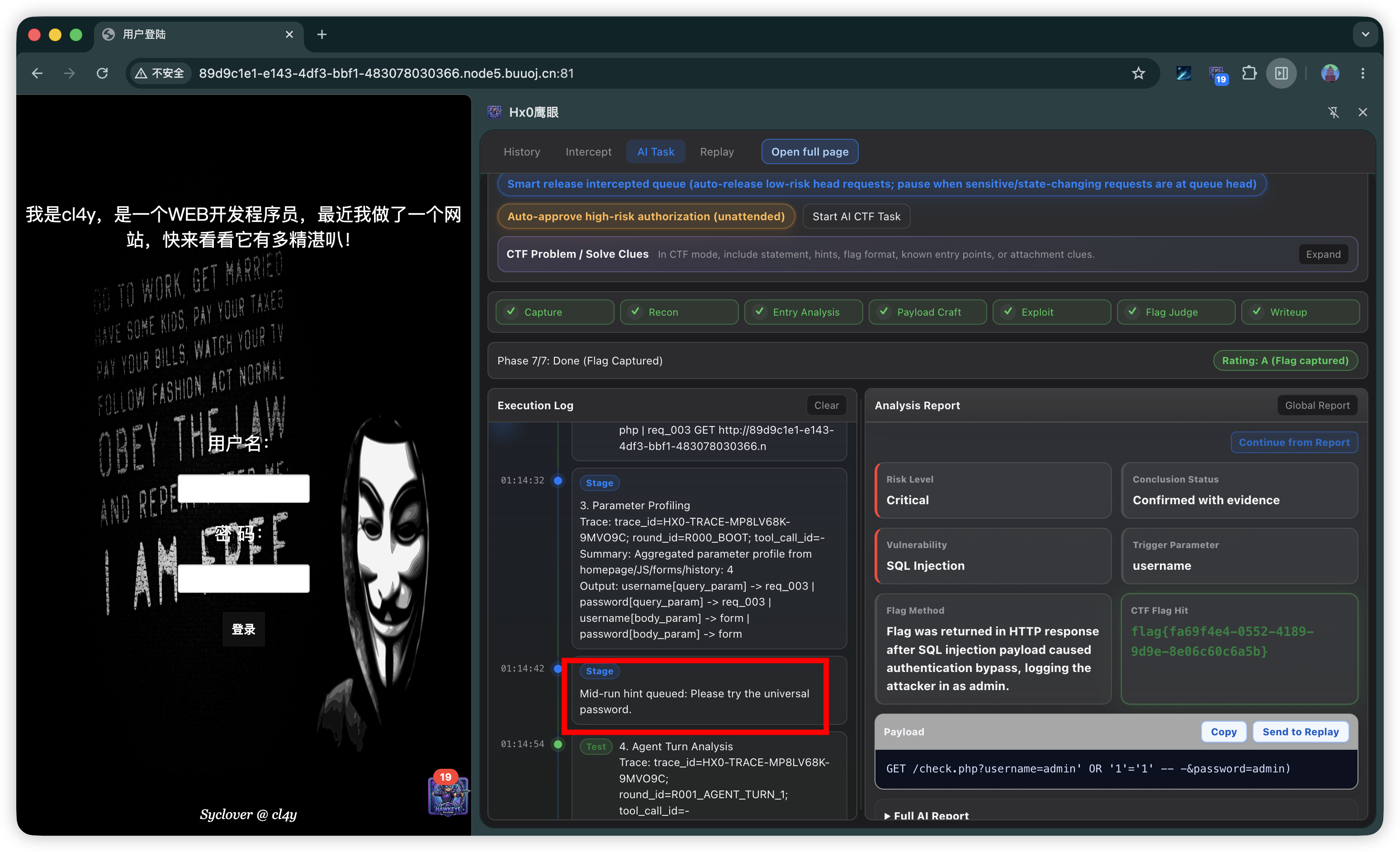Expand the Full AI Report section
This screenshot has width=1400, height=852.
(926, 816)
